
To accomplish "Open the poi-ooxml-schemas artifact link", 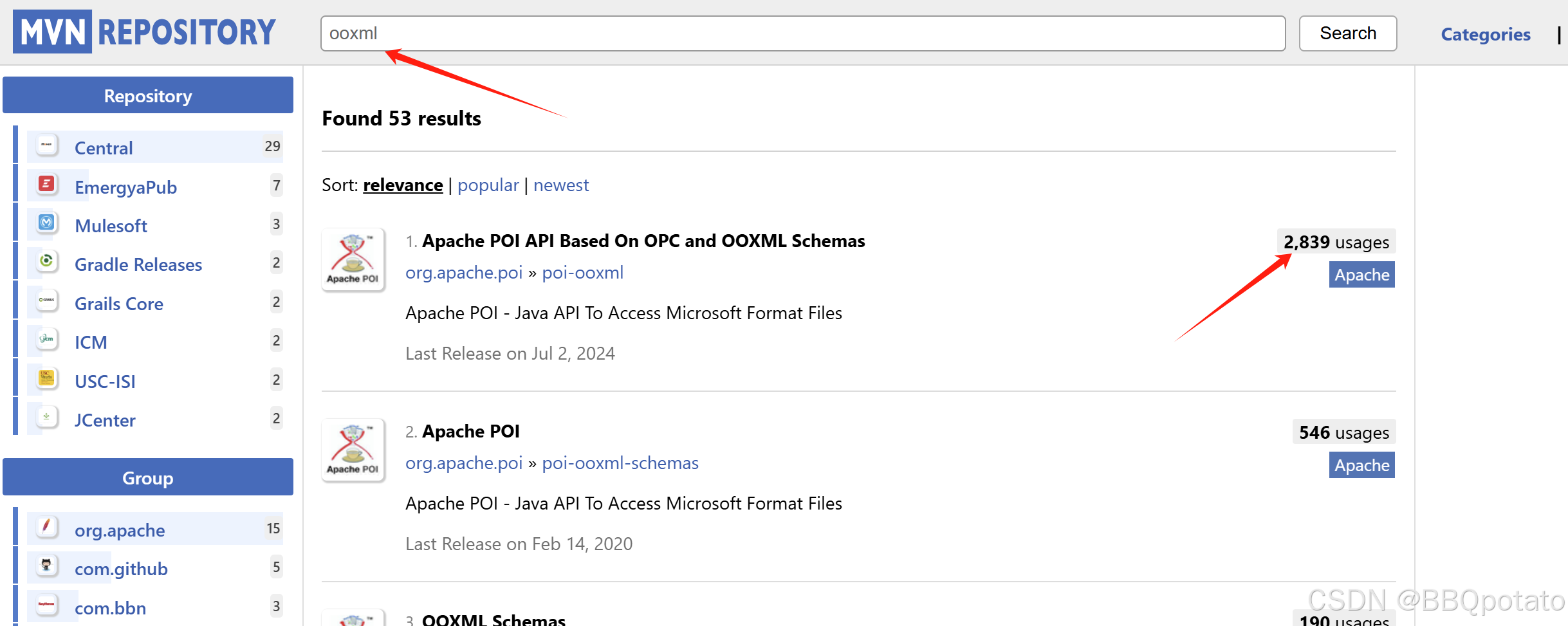I will 620,463.
